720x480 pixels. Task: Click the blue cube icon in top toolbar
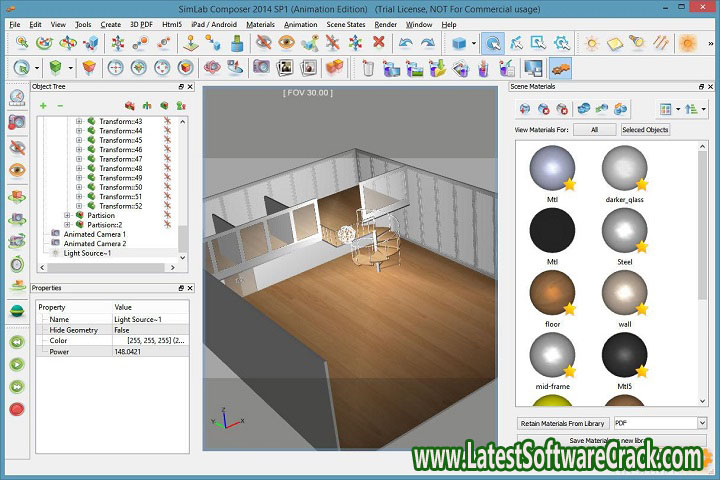click(459, 43)
